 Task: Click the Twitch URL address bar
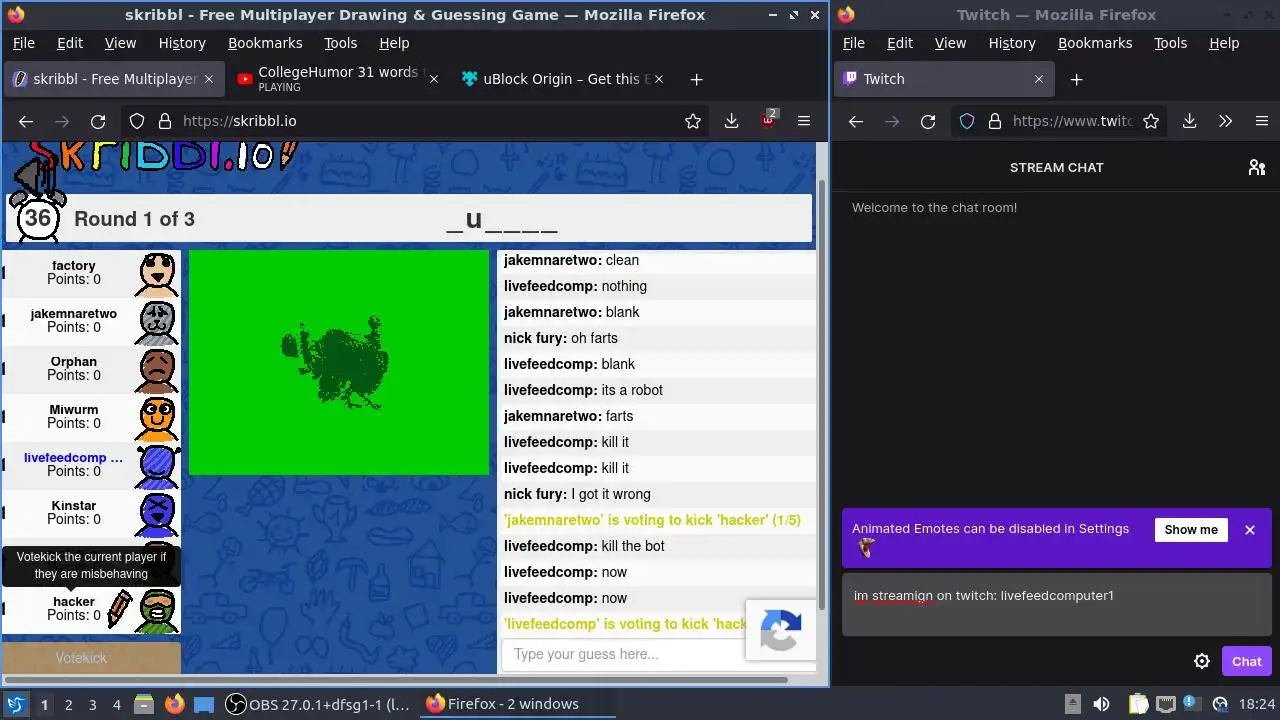[x=1056, y=121]
